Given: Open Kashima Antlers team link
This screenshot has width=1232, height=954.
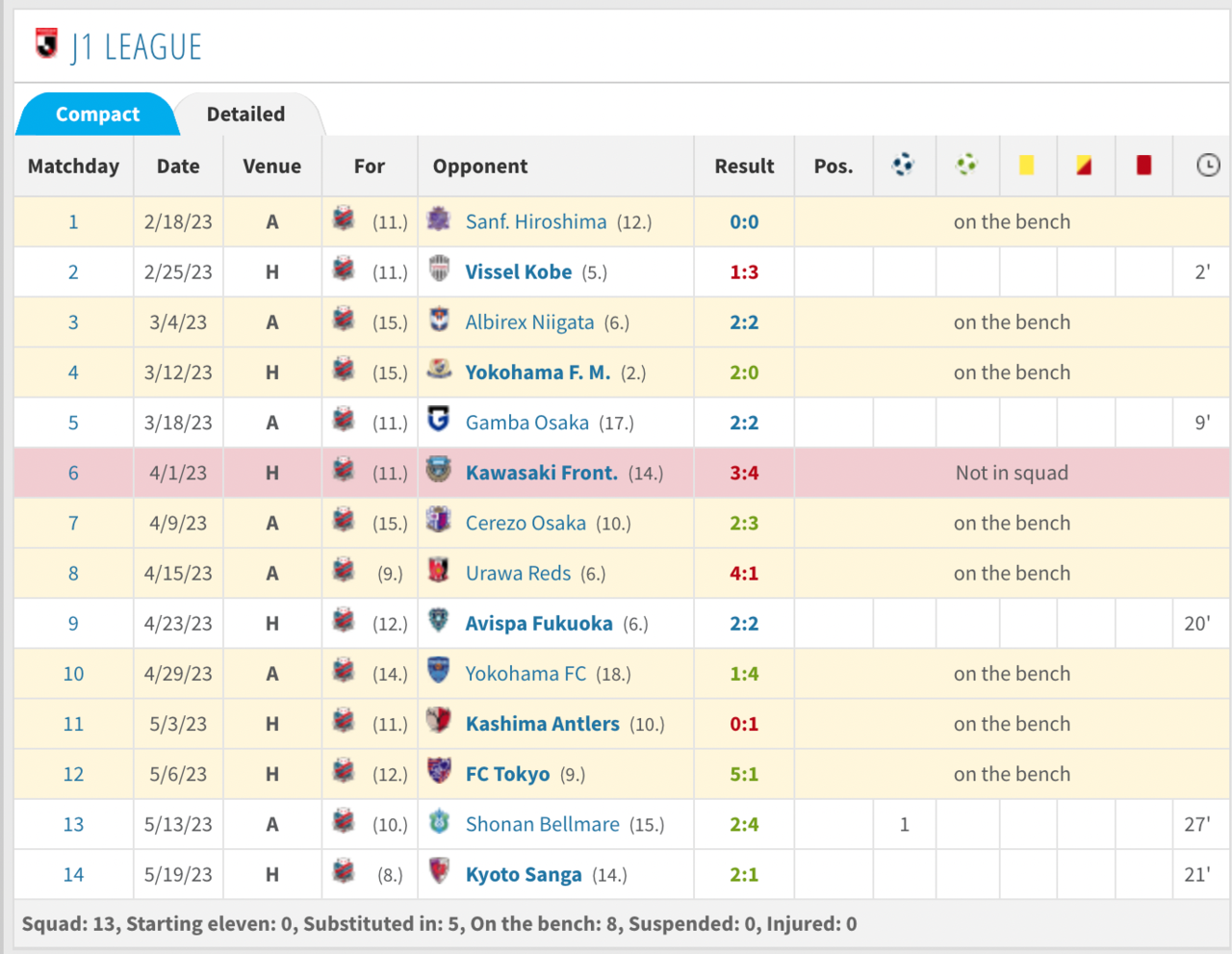Looking at the screenshot, I should point(543,723).
